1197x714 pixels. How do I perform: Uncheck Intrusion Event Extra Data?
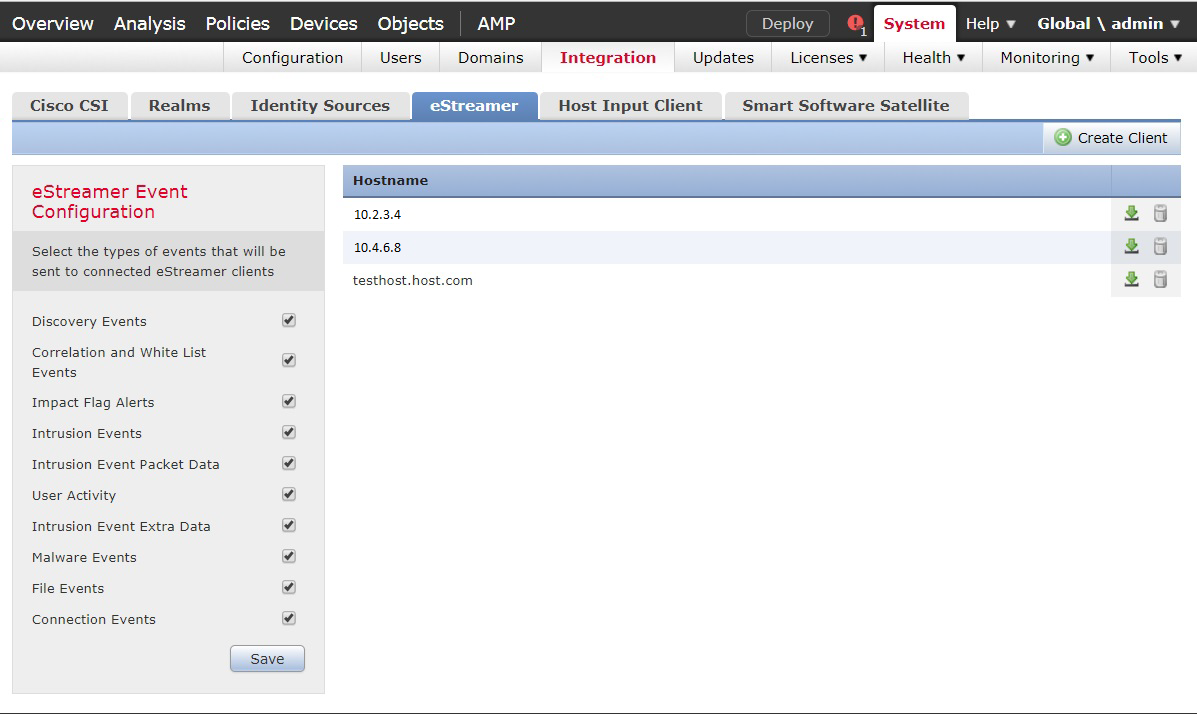289,525
